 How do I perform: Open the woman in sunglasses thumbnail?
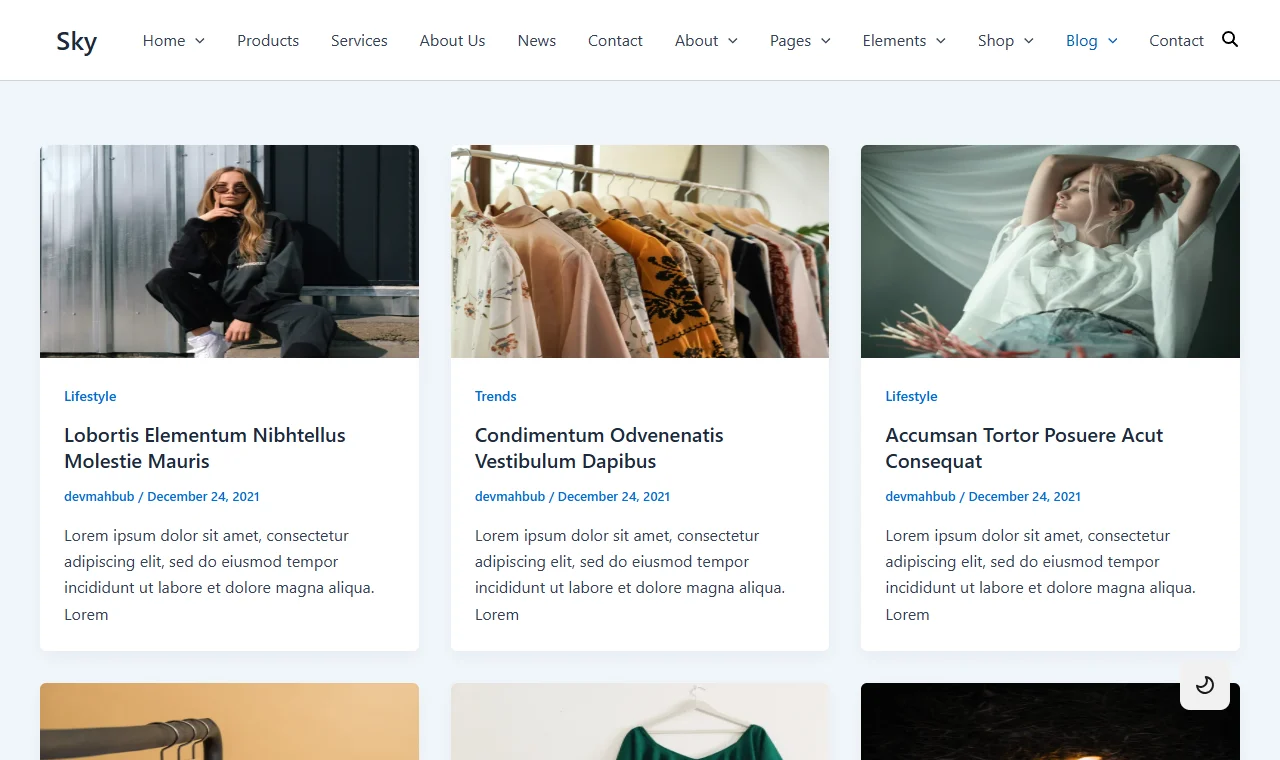[x=229, y=251]
